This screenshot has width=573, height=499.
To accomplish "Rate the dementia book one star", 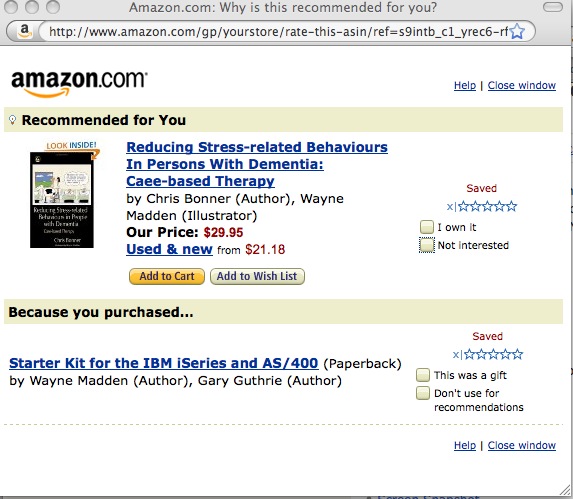I will (x=463, y=206).
